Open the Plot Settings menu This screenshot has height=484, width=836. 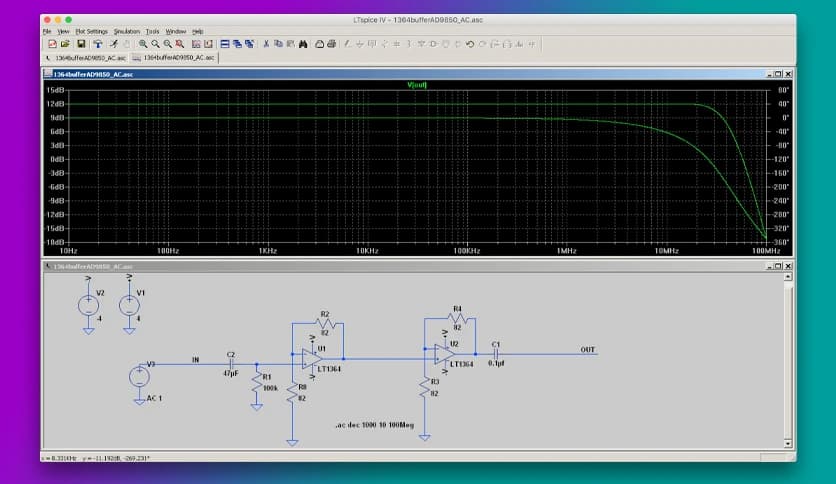point(91,31)
